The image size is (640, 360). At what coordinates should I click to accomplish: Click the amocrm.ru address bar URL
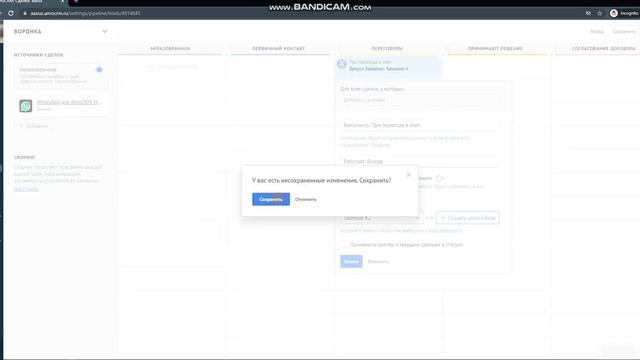pyautogui.click(x=85, y=13)
